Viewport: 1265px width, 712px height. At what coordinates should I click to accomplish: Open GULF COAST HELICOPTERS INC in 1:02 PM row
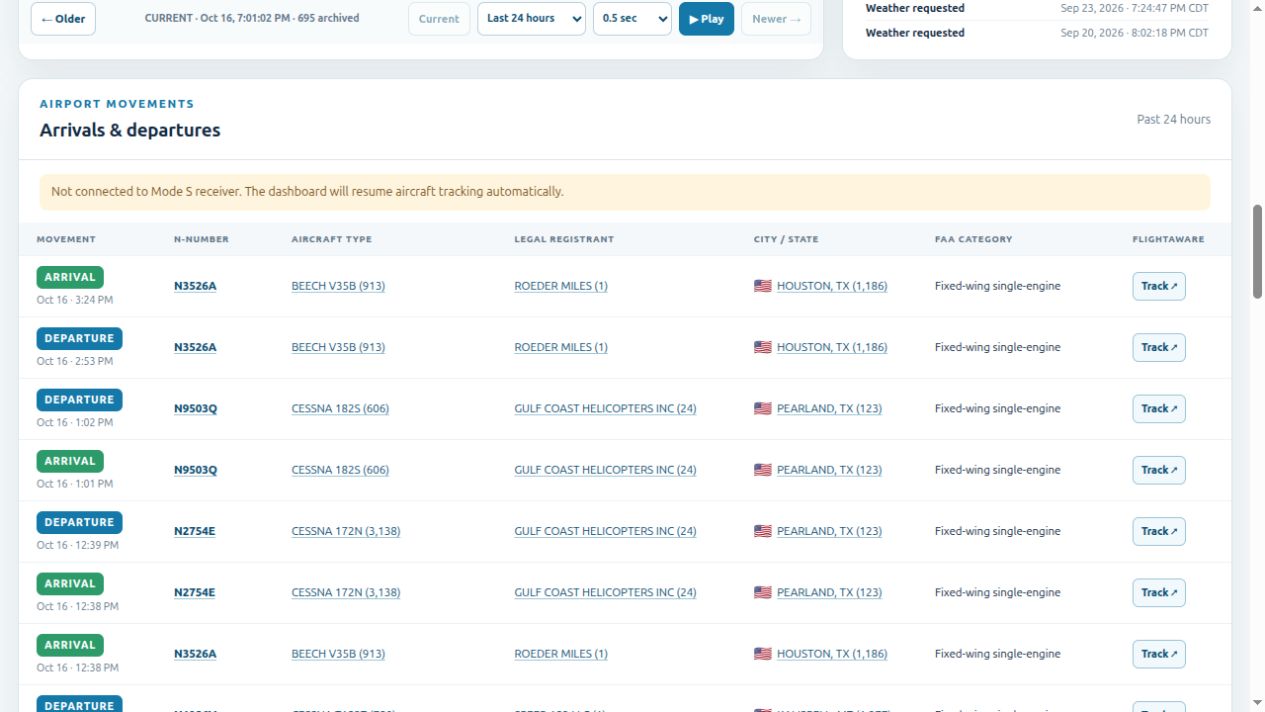click(605, 408)
